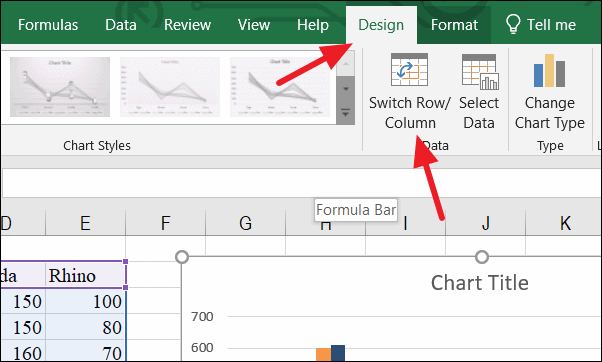Image resolution: width=602 pixels, height=362 pixels.
Task: Open the Data ribbon tab
Action: pos(121,25)
